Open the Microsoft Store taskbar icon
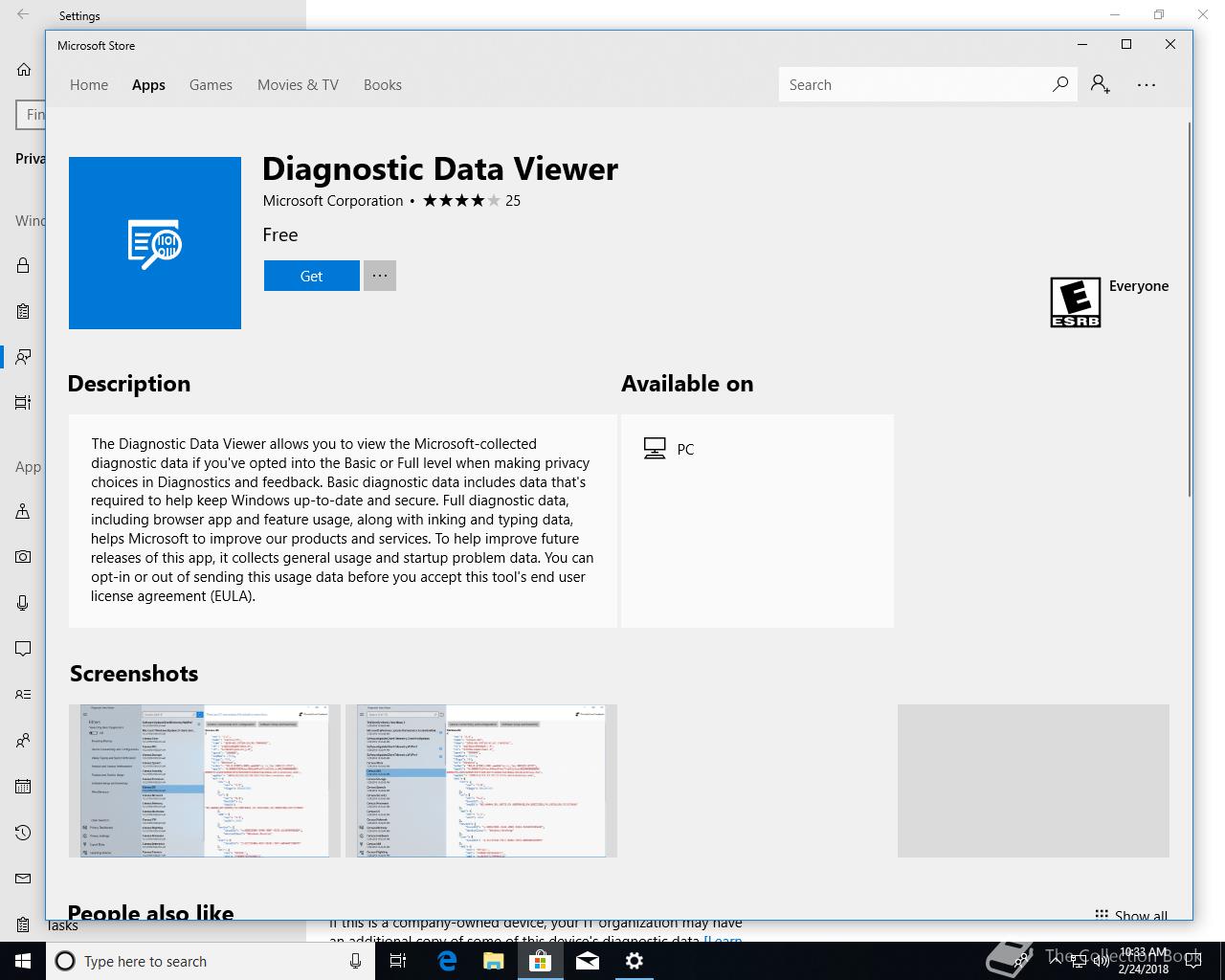Image resolution: width=1225 pixels, height=980 pixels. click(540, 961)
